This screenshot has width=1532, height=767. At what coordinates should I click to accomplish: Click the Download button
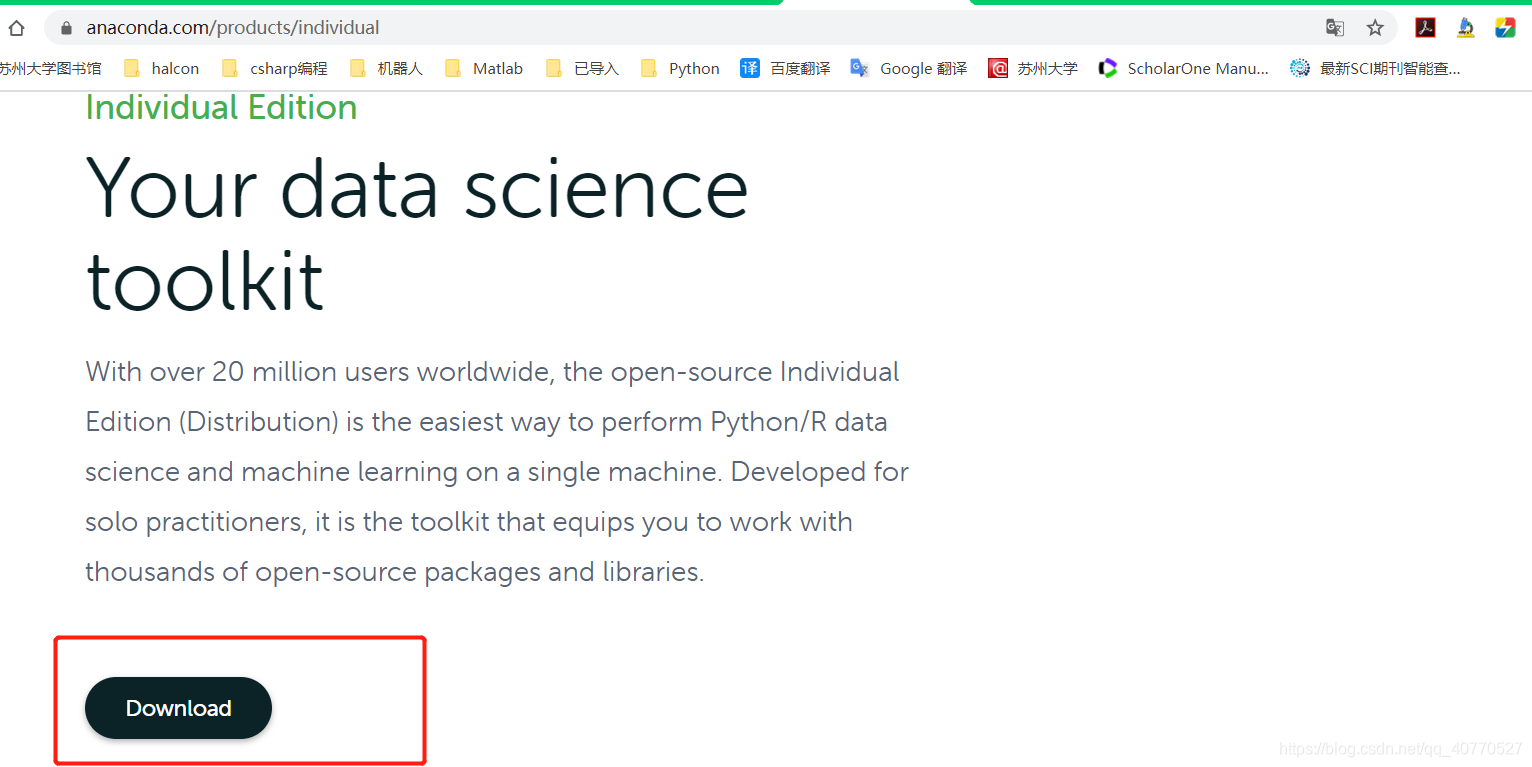click(x=178, y=708)
